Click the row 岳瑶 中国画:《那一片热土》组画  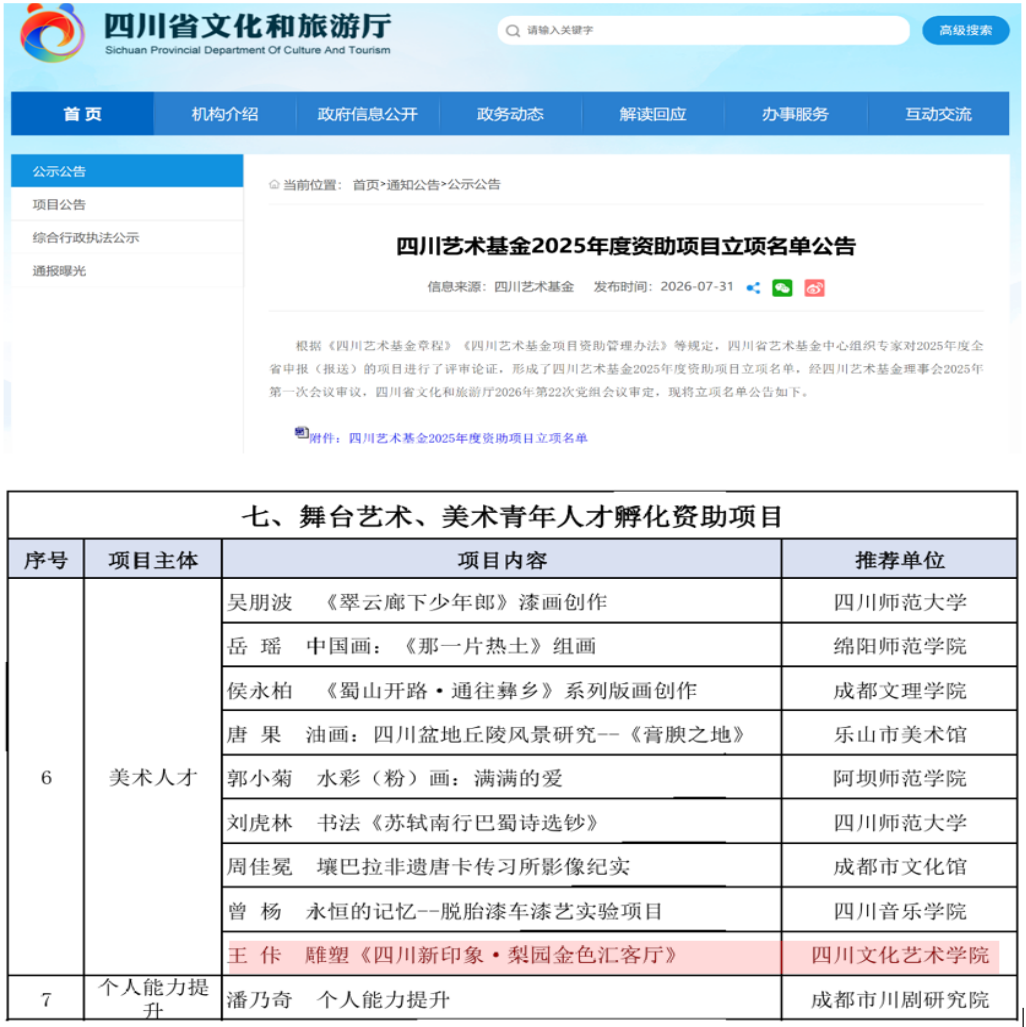point(502,646)
